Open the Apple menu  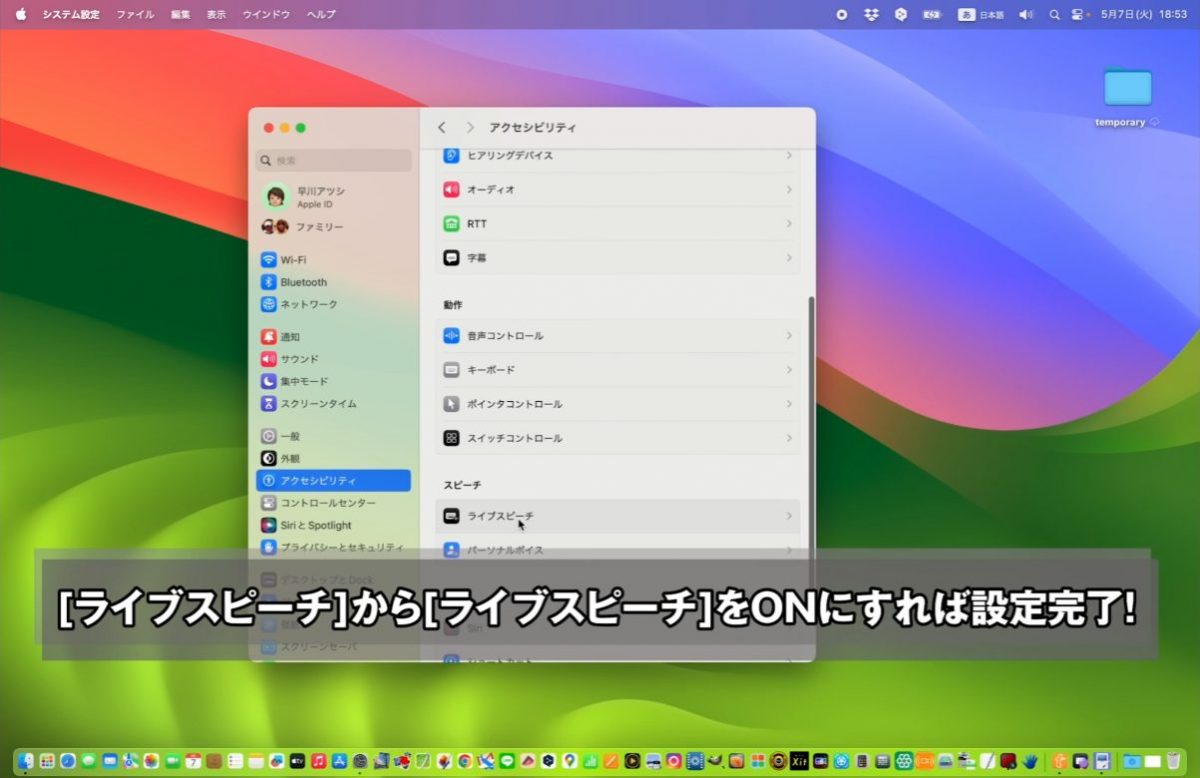click(x=20, y=15)
